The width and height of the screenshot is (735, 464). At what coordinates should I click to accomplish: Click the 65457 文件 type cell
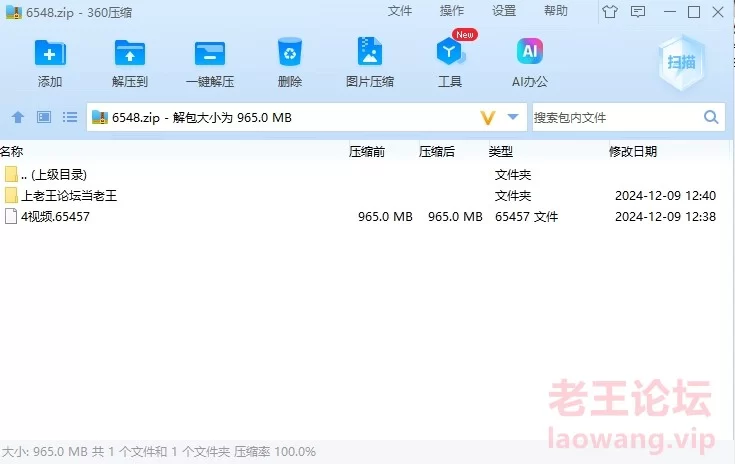(x=526, y=217)
